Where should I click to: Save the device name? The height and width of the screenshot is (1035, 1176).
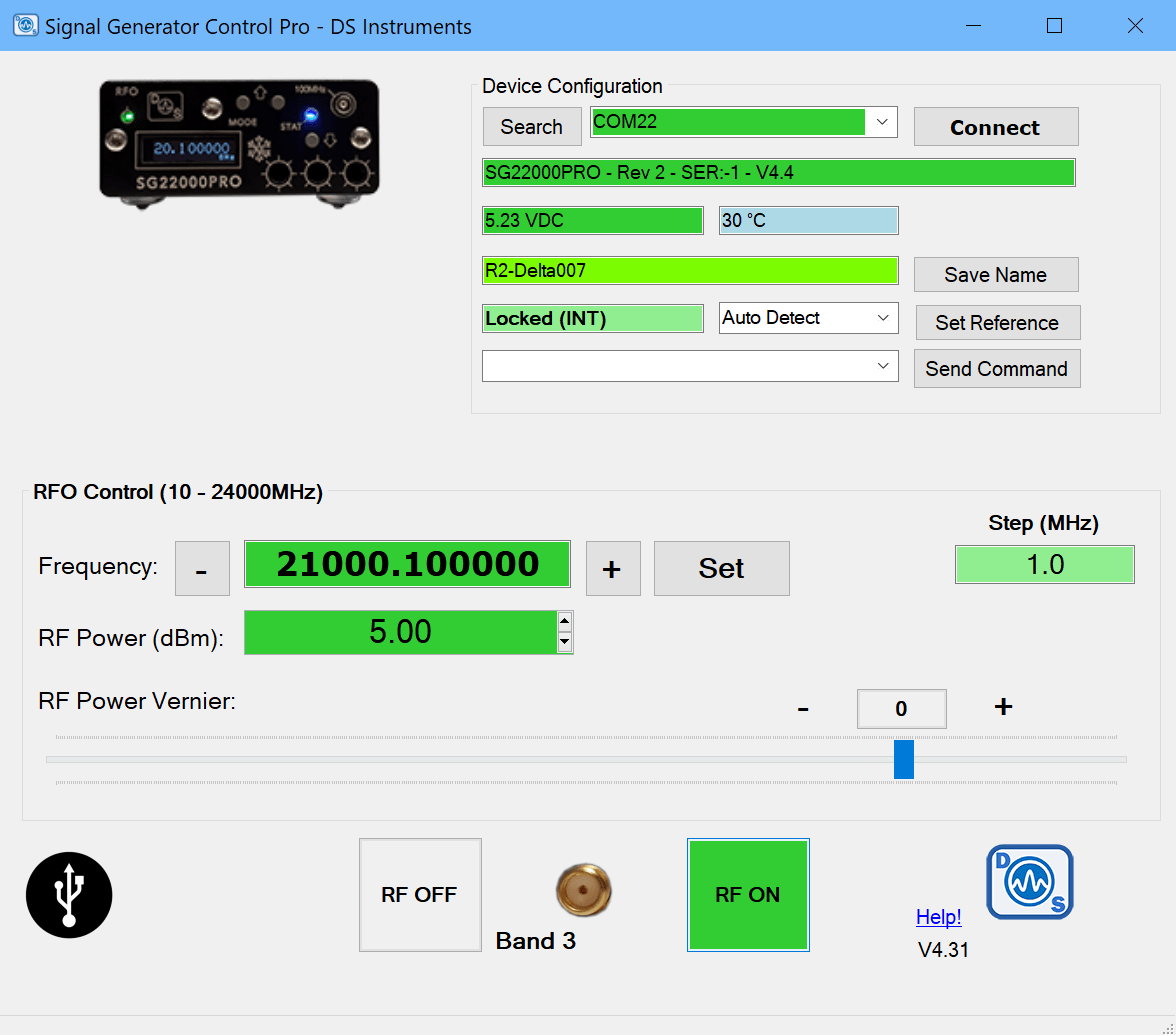pos(996,274)
